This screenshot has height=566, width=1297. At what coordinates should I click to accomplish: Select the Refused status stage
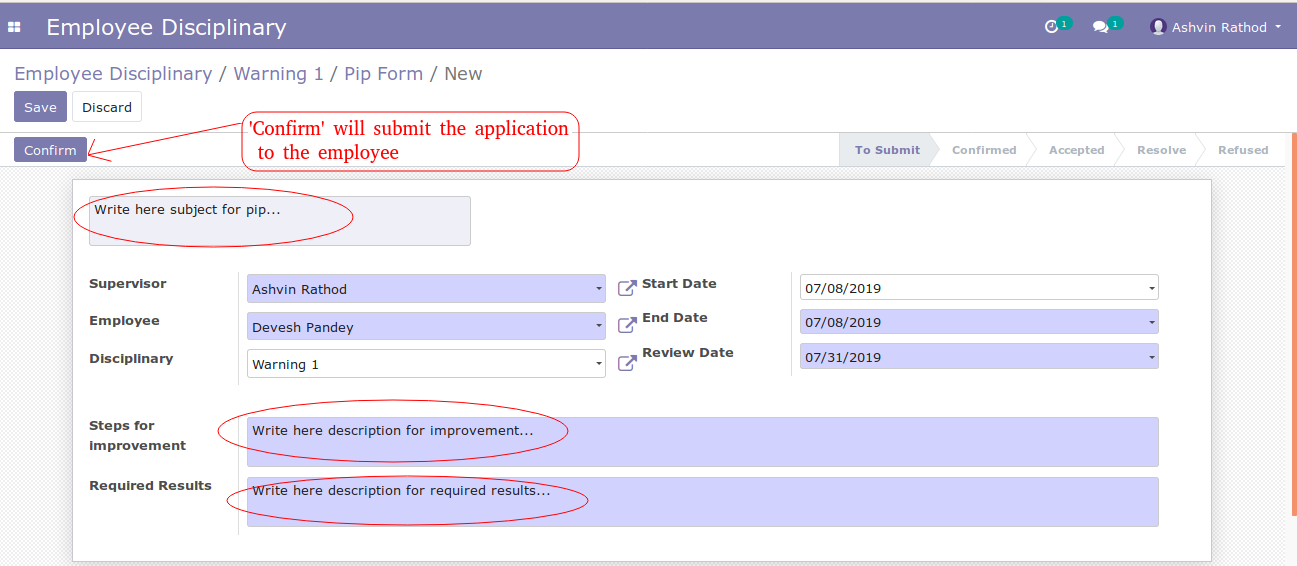(x=1243, y=150)
